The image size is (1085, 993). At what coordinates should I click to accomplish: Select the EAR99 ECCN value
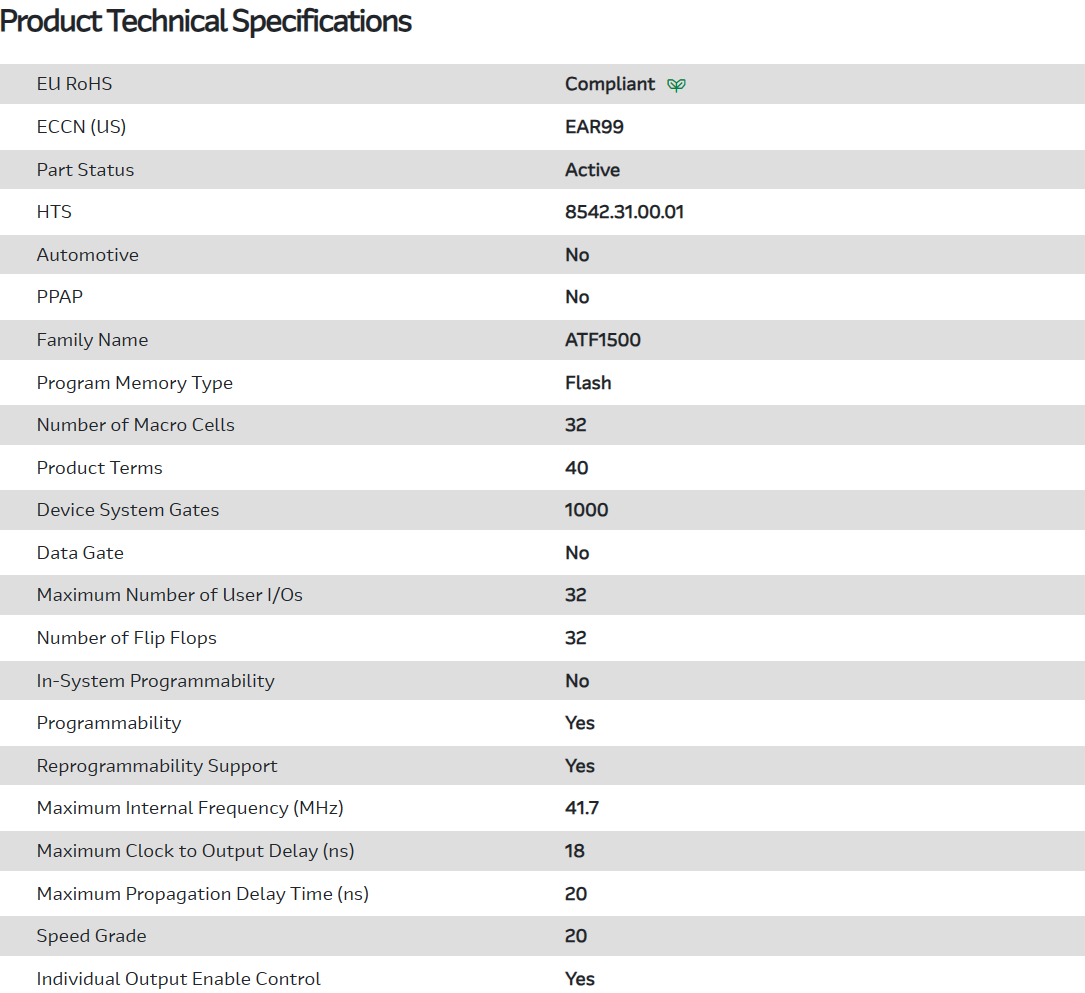click(594, 127)
